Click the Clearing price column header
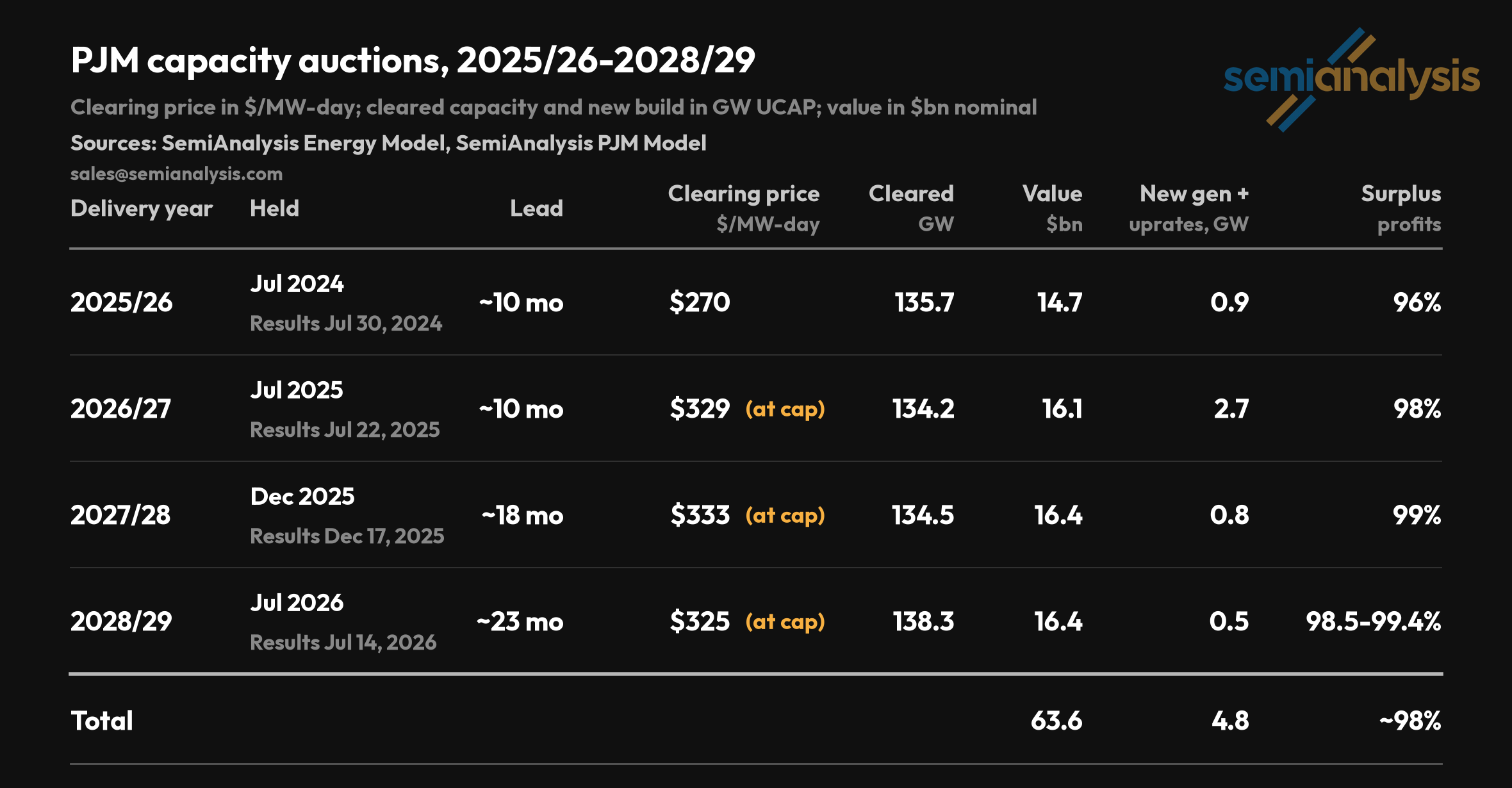The height and width of the screenshot is (788, 1512). click(x=744, y=209)
